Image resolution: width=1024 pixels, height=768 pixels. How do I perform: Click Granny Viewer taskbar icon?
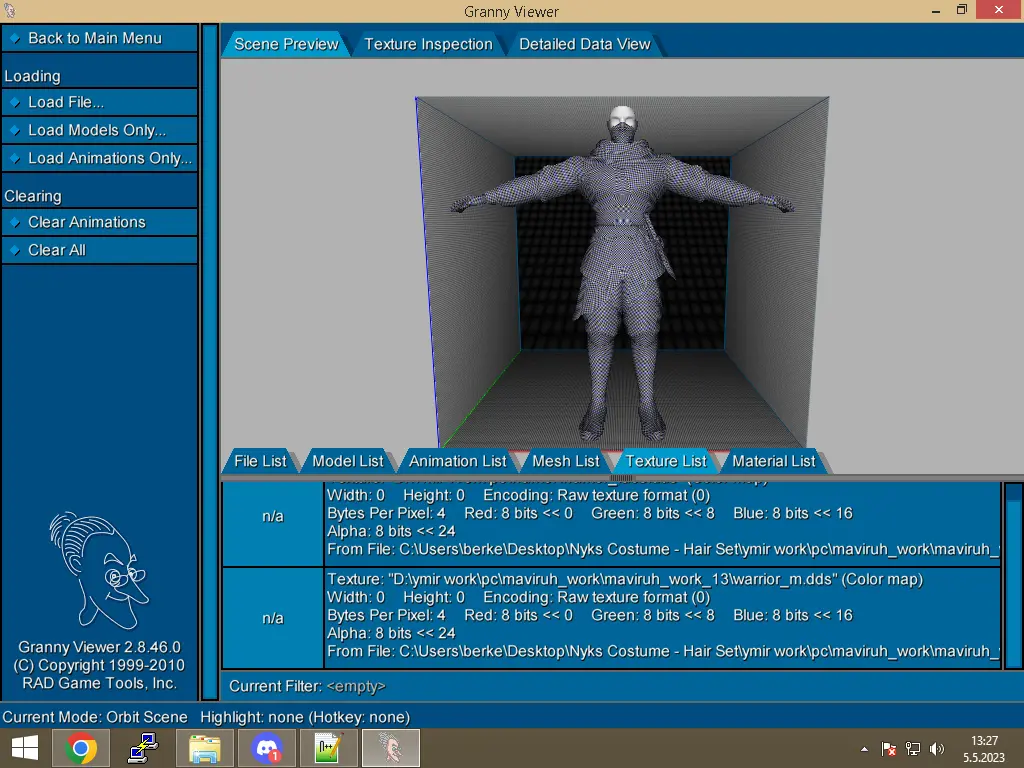(391, 748)
